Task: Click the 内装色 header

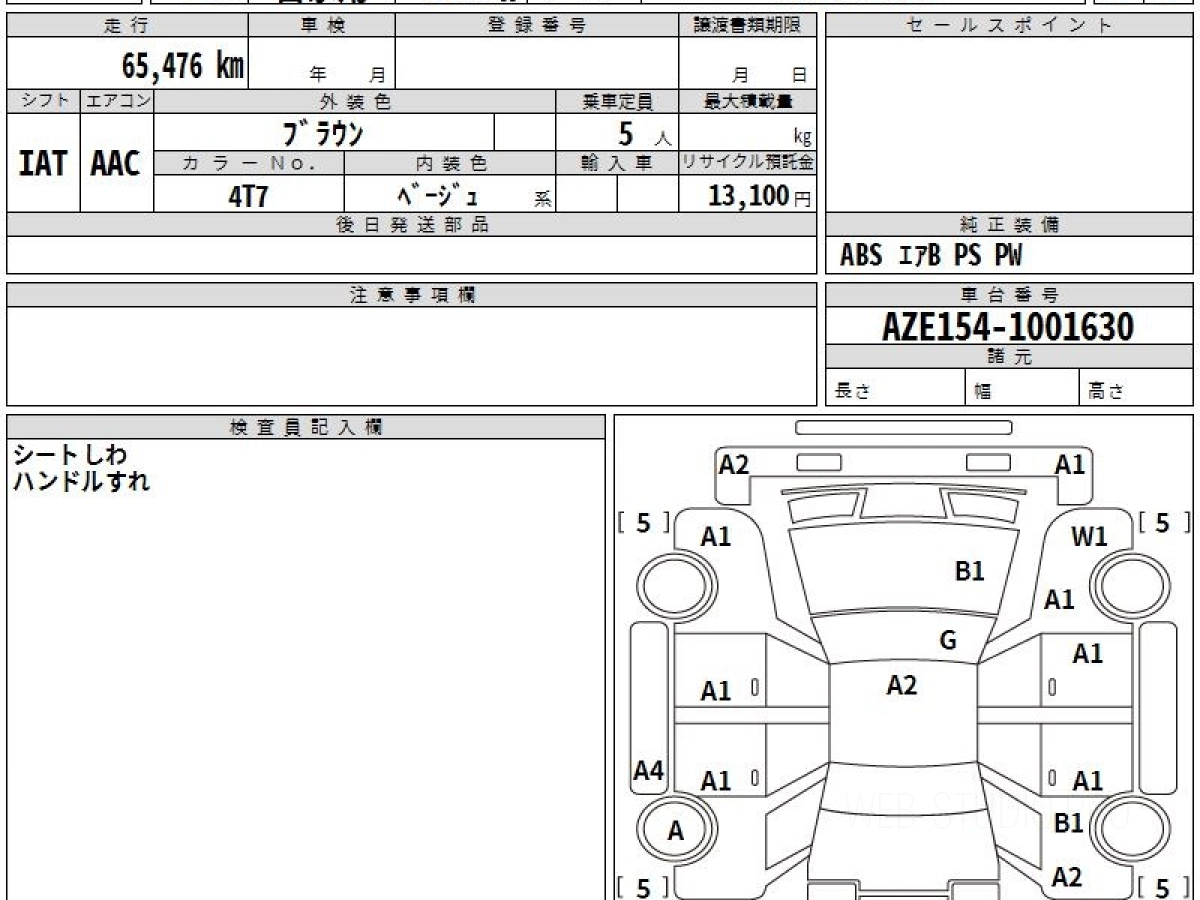Action: point(450,164)
